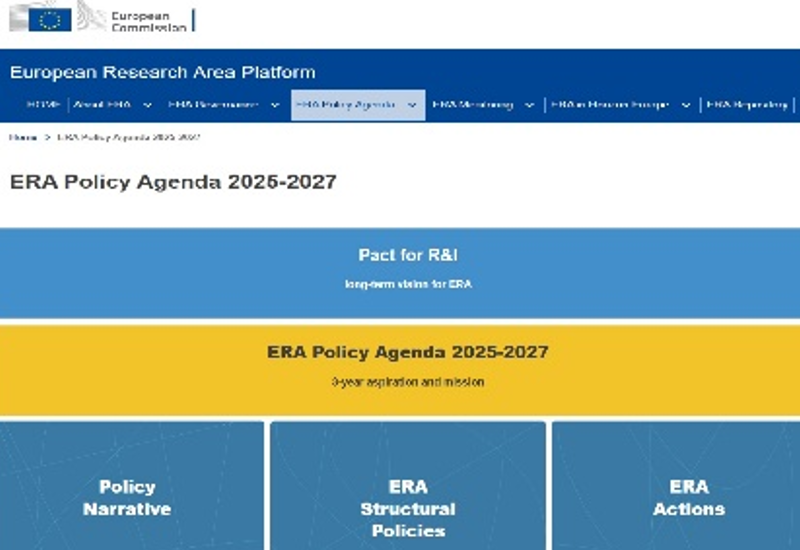This screenshot has width=800, height=550.
Task: Follow the Home breadcrumb link
Action: (23, 137)
